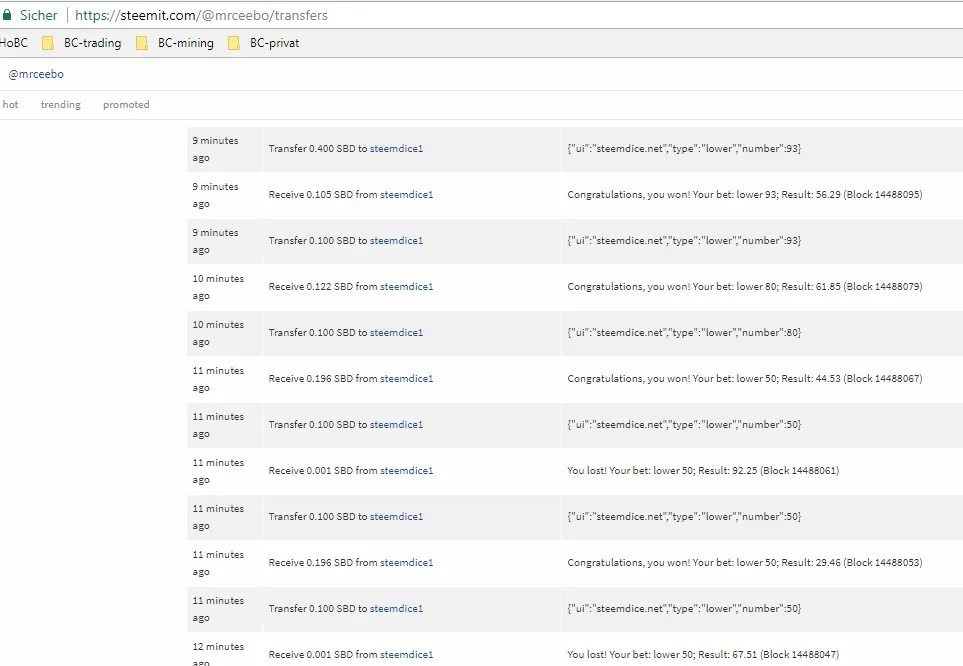
Task: Click the HoBC bookmark label
Action: point(14,43)
